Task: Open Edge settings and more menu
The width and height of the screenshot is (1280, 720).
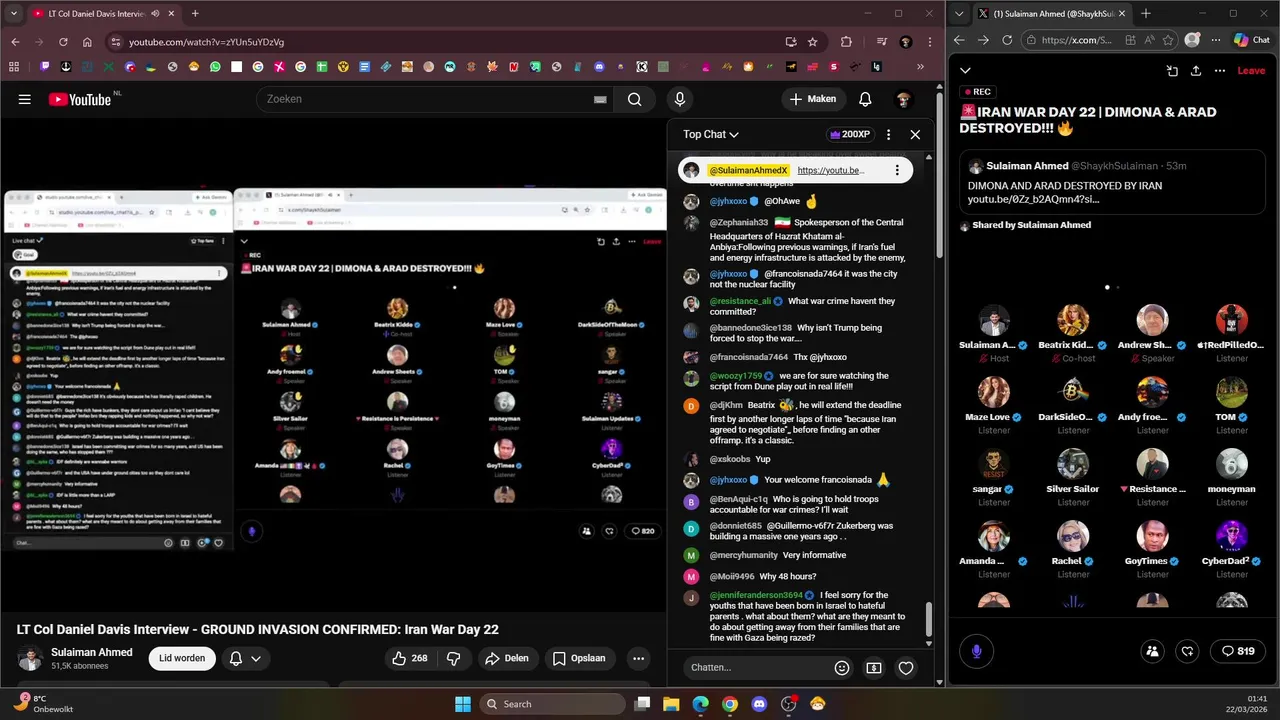Action: [1217, 40]
